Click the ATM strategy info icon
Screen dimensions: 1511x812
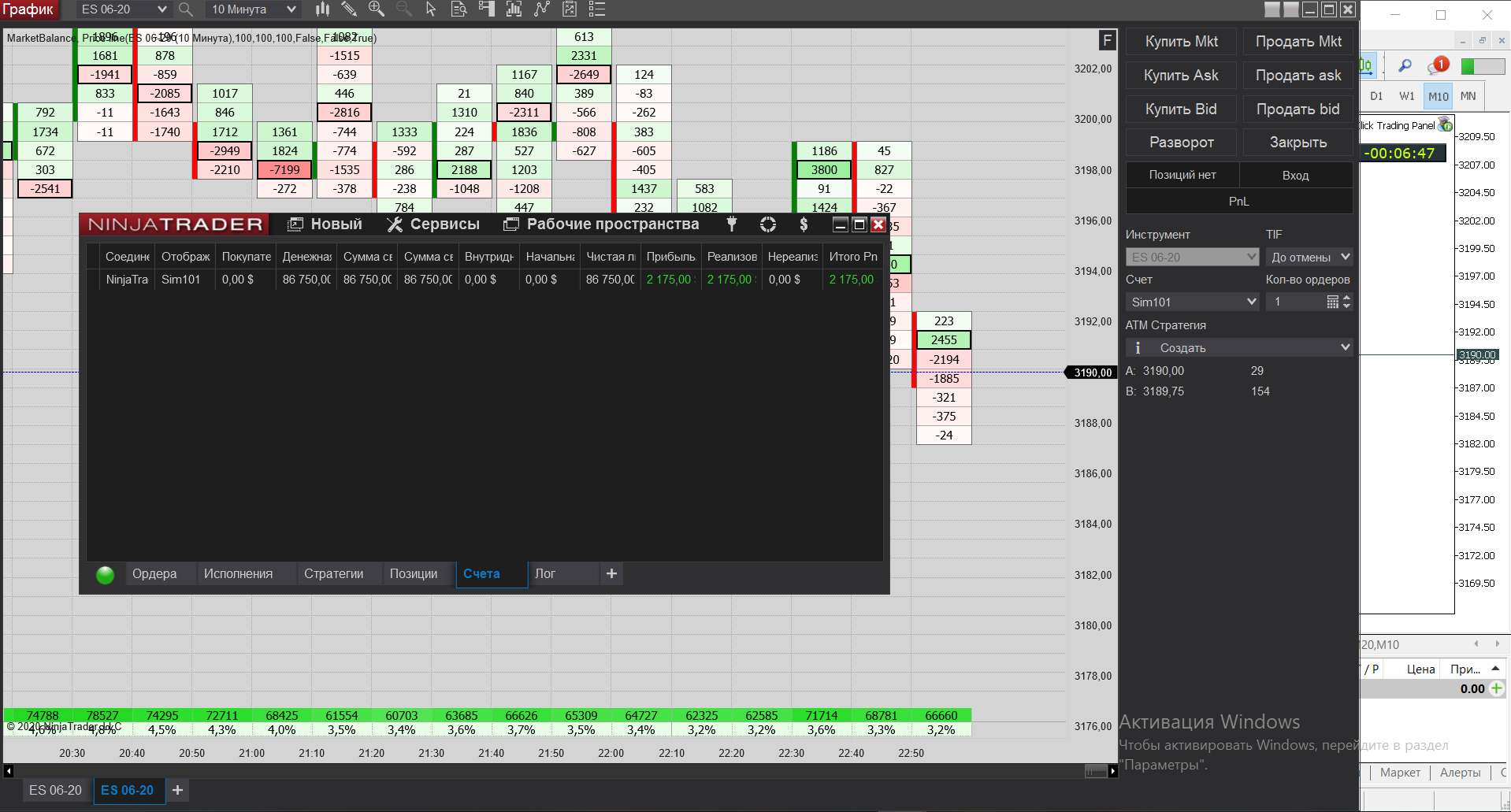point(1138,347)
